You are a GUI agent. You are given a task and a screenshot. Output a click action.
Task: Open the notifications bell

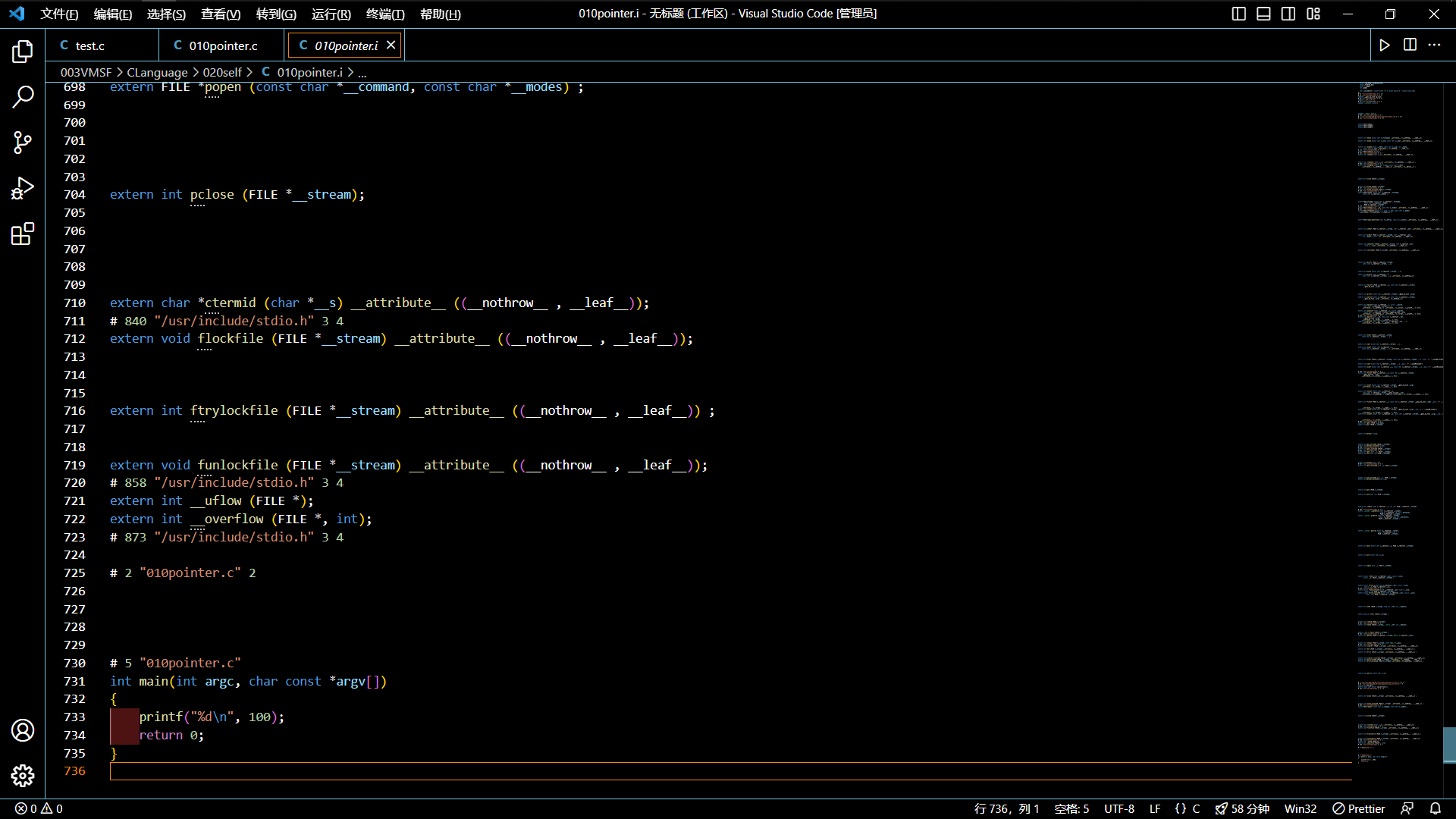[1435, 808]
